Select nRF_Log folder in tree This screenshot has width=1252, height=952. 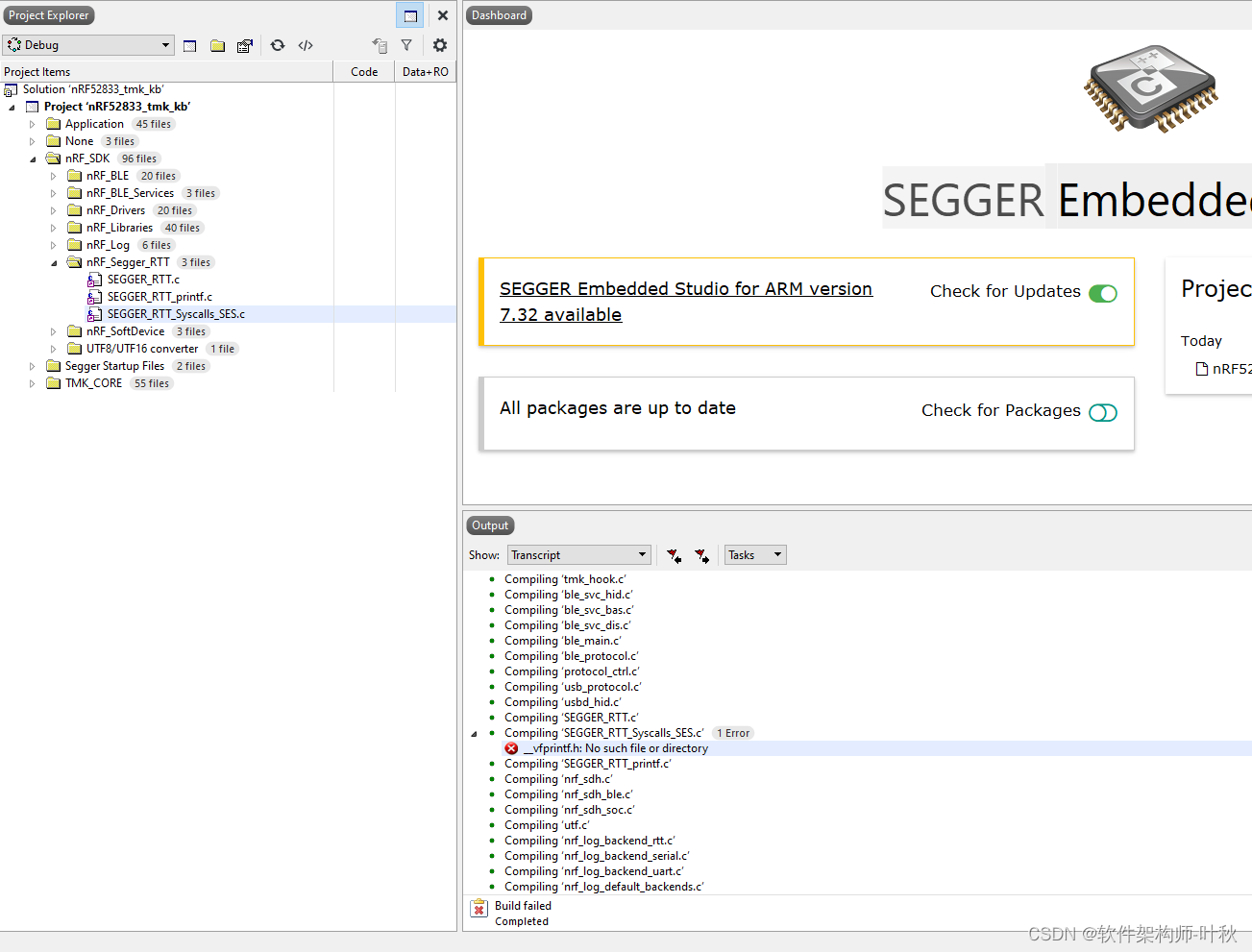click(x=108, y=245)
